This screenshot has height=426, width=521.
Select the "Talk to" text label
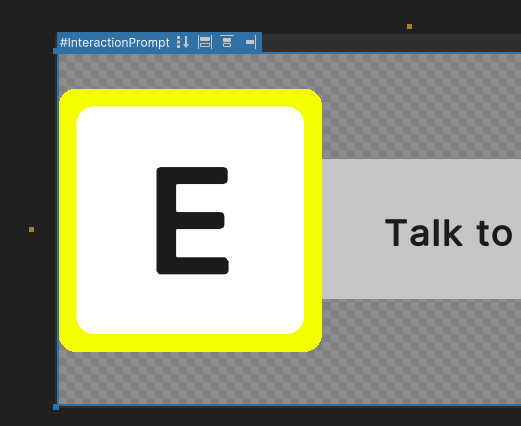pyautogui.click(x=449, y=233)
